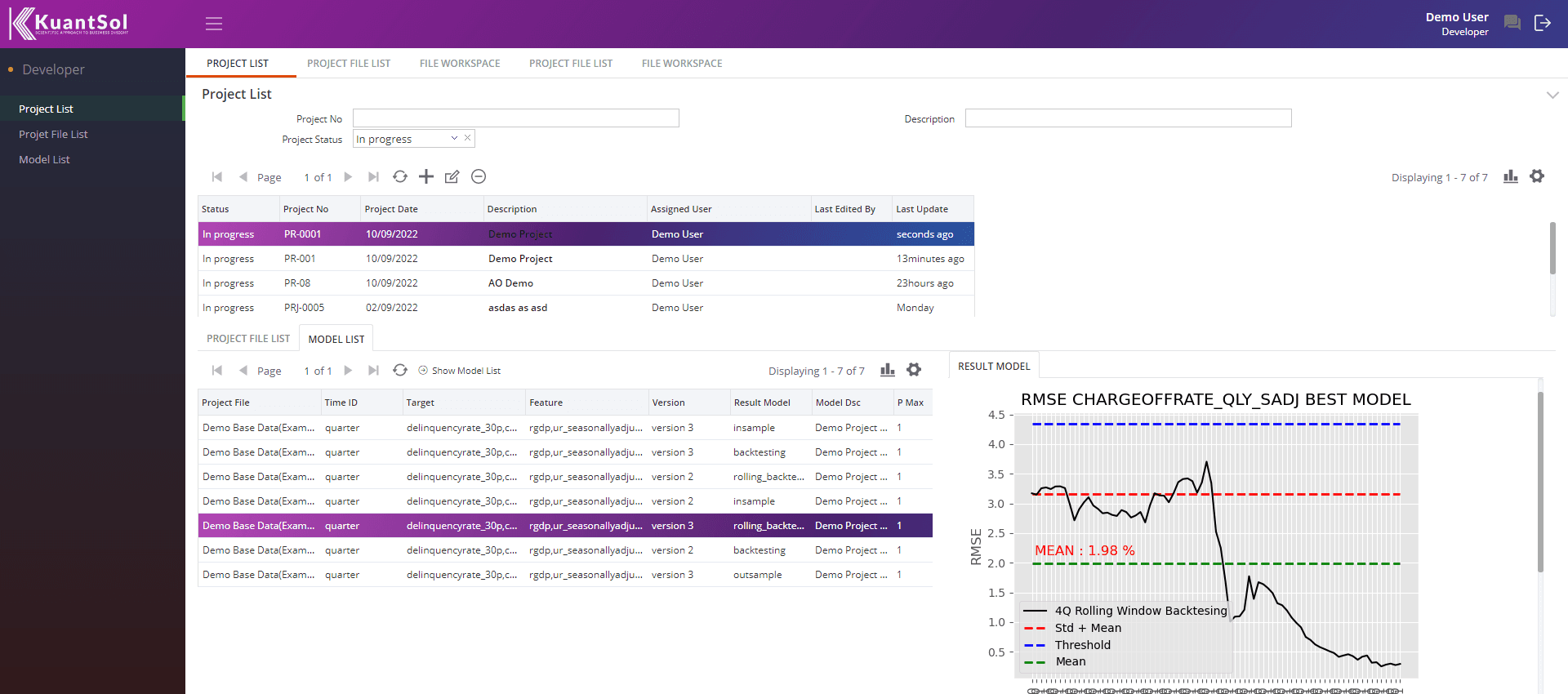Click the project list chart icon
Screen dimensions: 1568x694
1511,176
